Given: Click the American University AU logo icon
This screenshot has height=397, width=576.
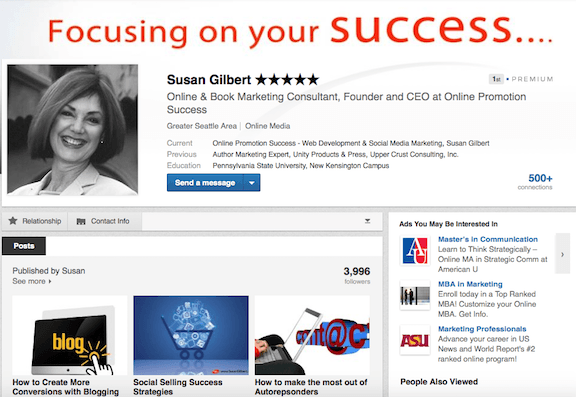Looking at the screenshot, I should [x=415, y=251].
